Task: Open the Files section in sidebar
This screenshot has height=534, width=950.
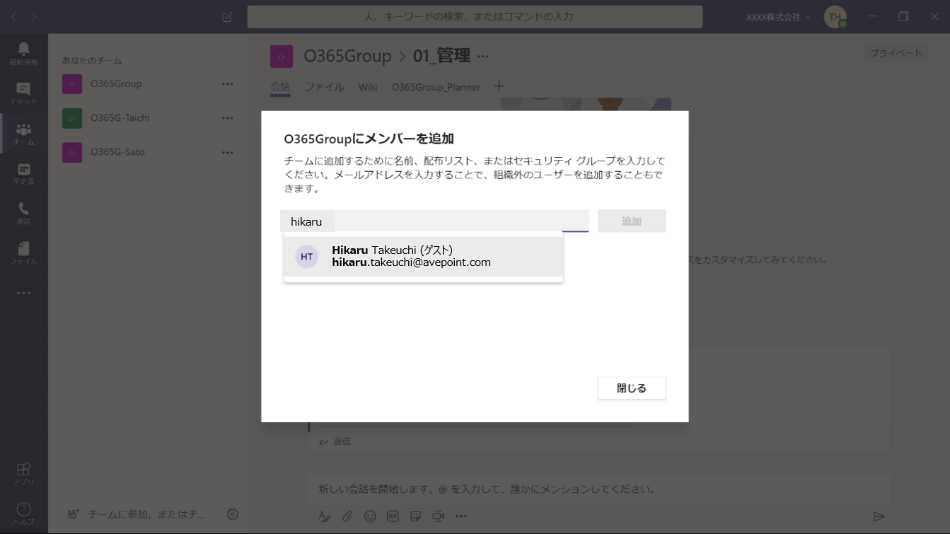Action: click(x=24, y=253)
